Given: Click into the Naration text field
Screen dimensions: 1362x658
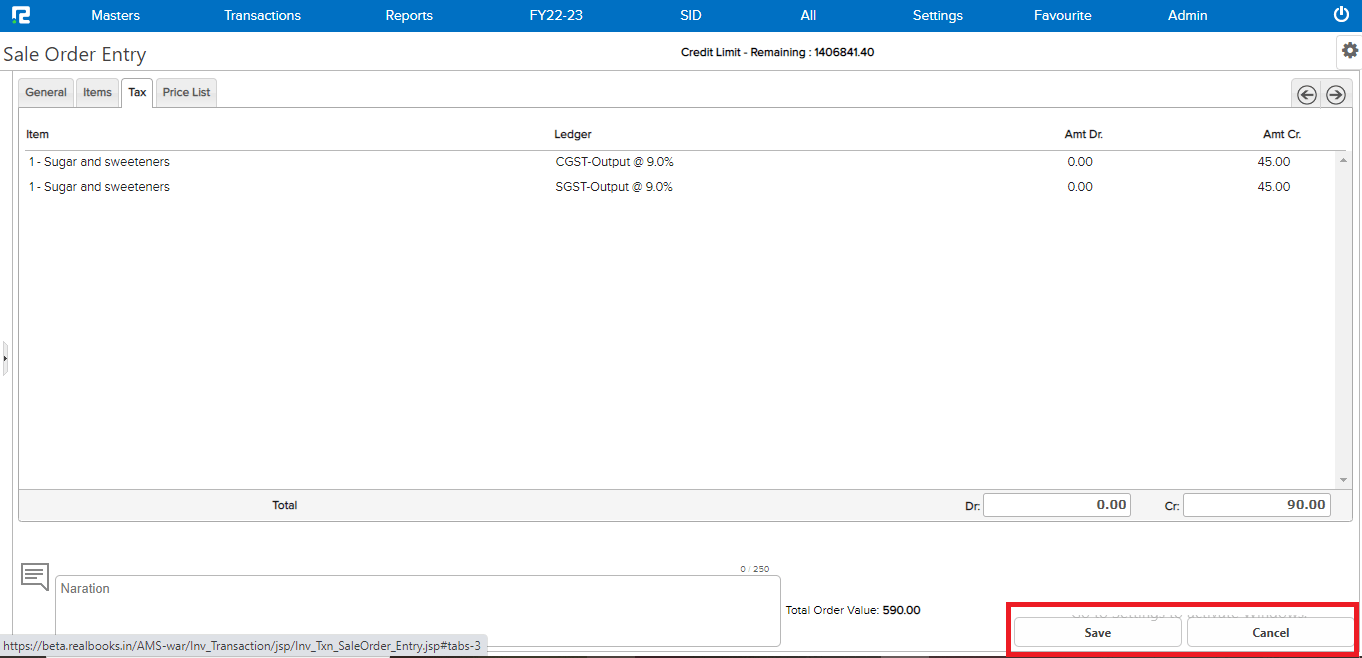Looking at the screenshot, I should [417, 610].
